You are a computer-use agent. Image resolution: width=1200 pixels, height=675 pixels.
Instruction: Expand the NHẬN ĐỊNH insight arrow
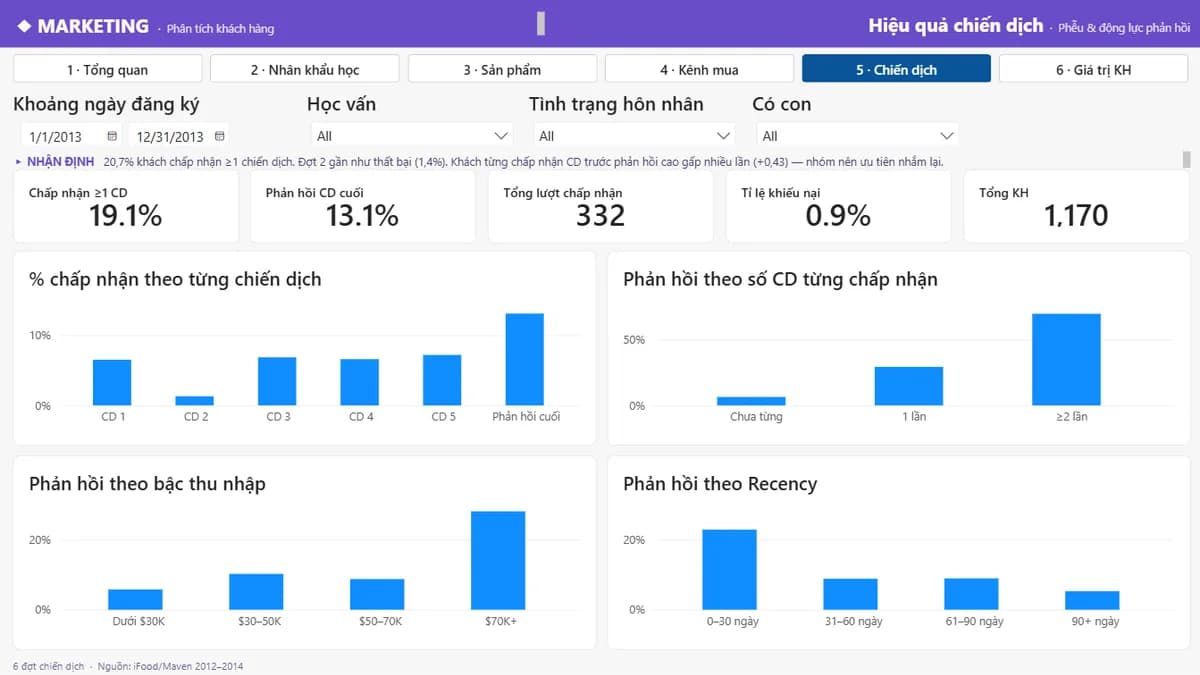click(x=18, y=161)
